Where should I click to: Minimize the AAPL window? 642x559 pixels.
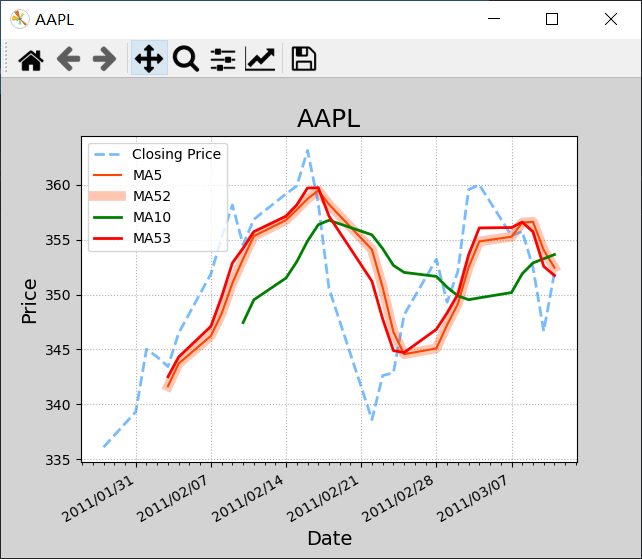[494, 19]
